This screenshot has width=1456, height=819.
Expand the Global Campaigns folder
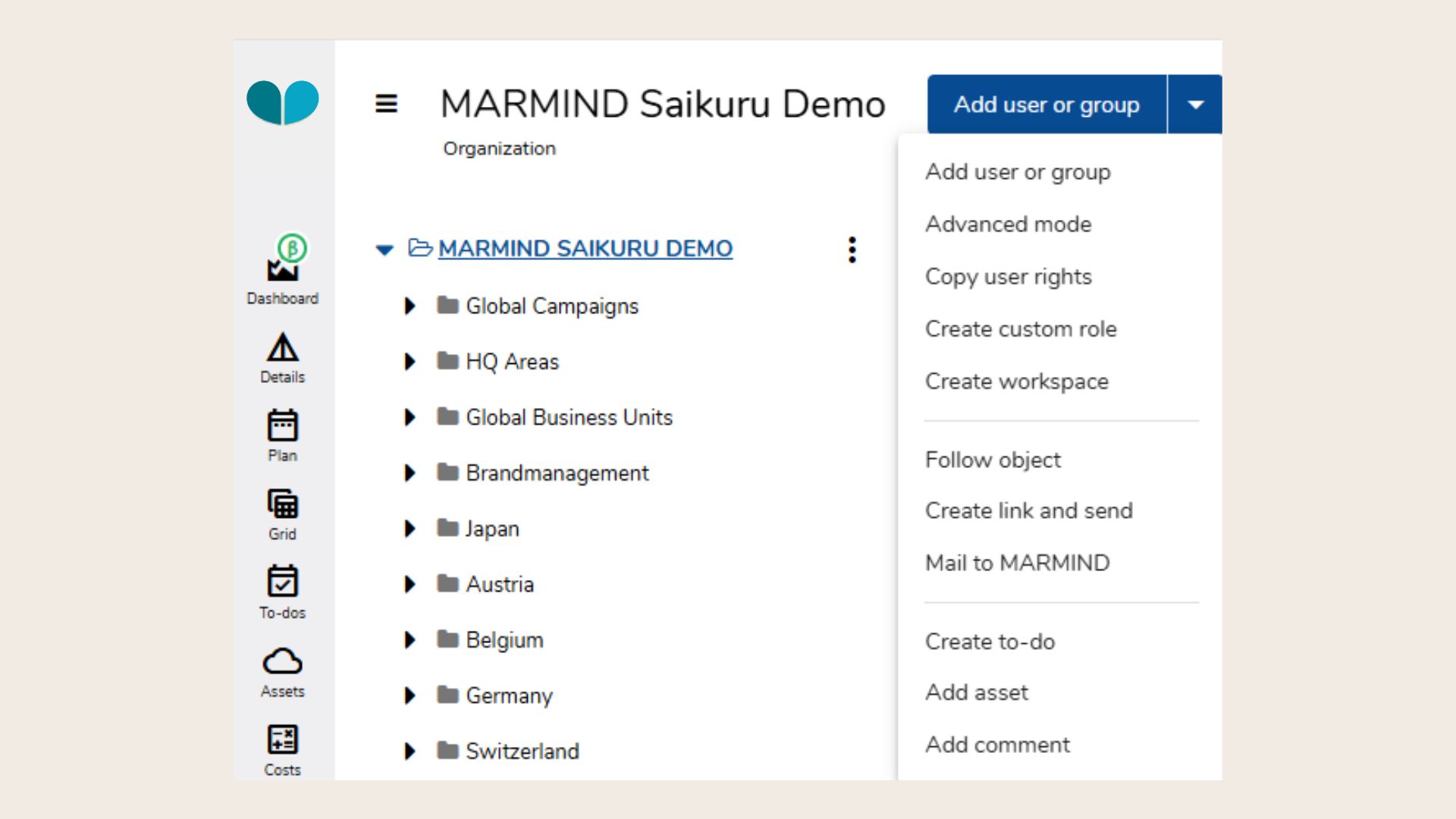[x=409, y=306]
